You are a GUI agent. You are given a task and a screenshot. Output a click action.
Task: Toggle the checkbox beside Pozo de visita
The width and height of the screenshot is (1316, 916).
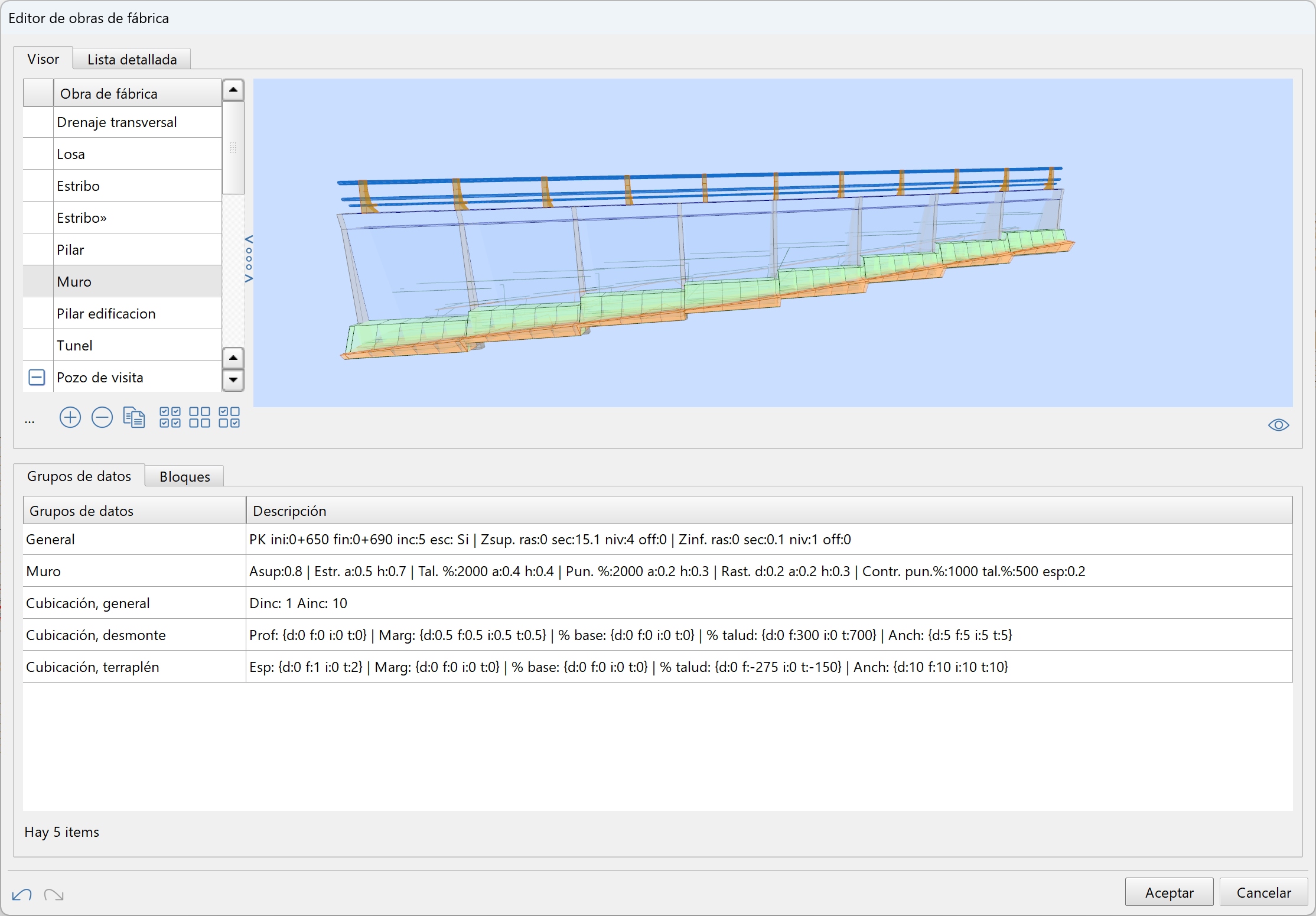(37, 377)
